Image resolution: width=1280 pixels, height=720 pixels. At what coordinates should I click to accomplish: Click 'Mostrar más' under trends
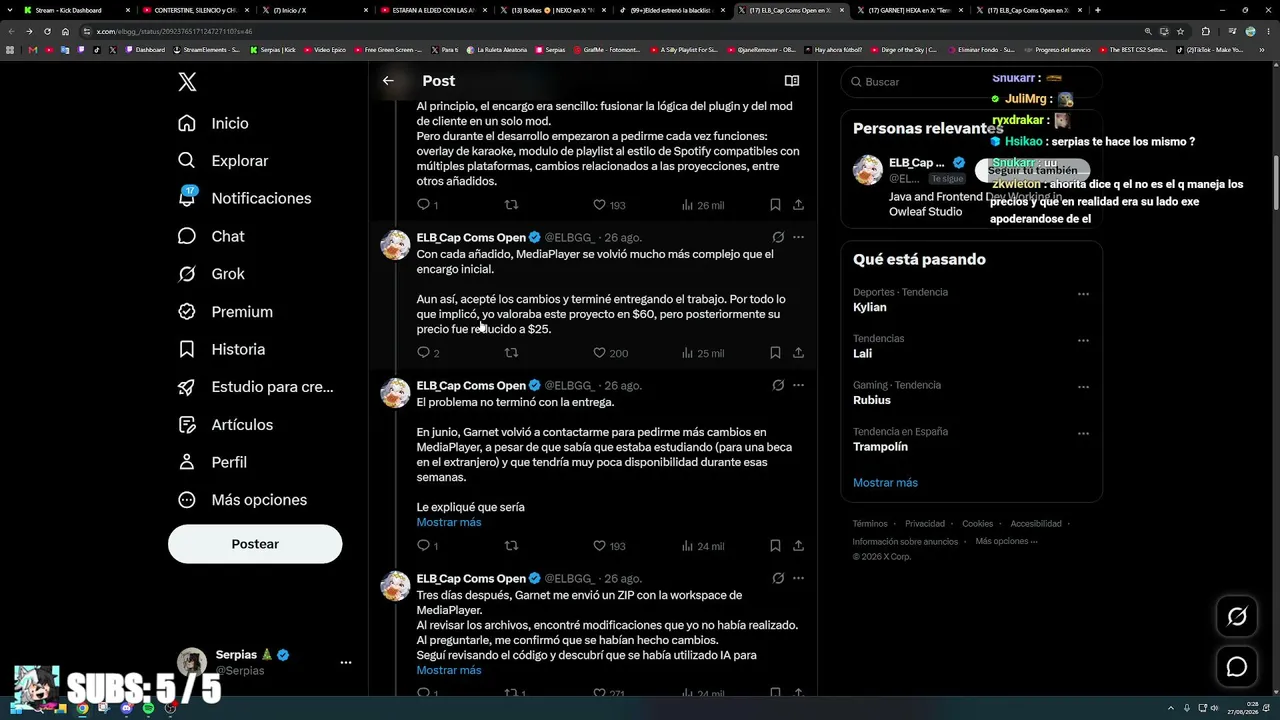click(885, 483)
